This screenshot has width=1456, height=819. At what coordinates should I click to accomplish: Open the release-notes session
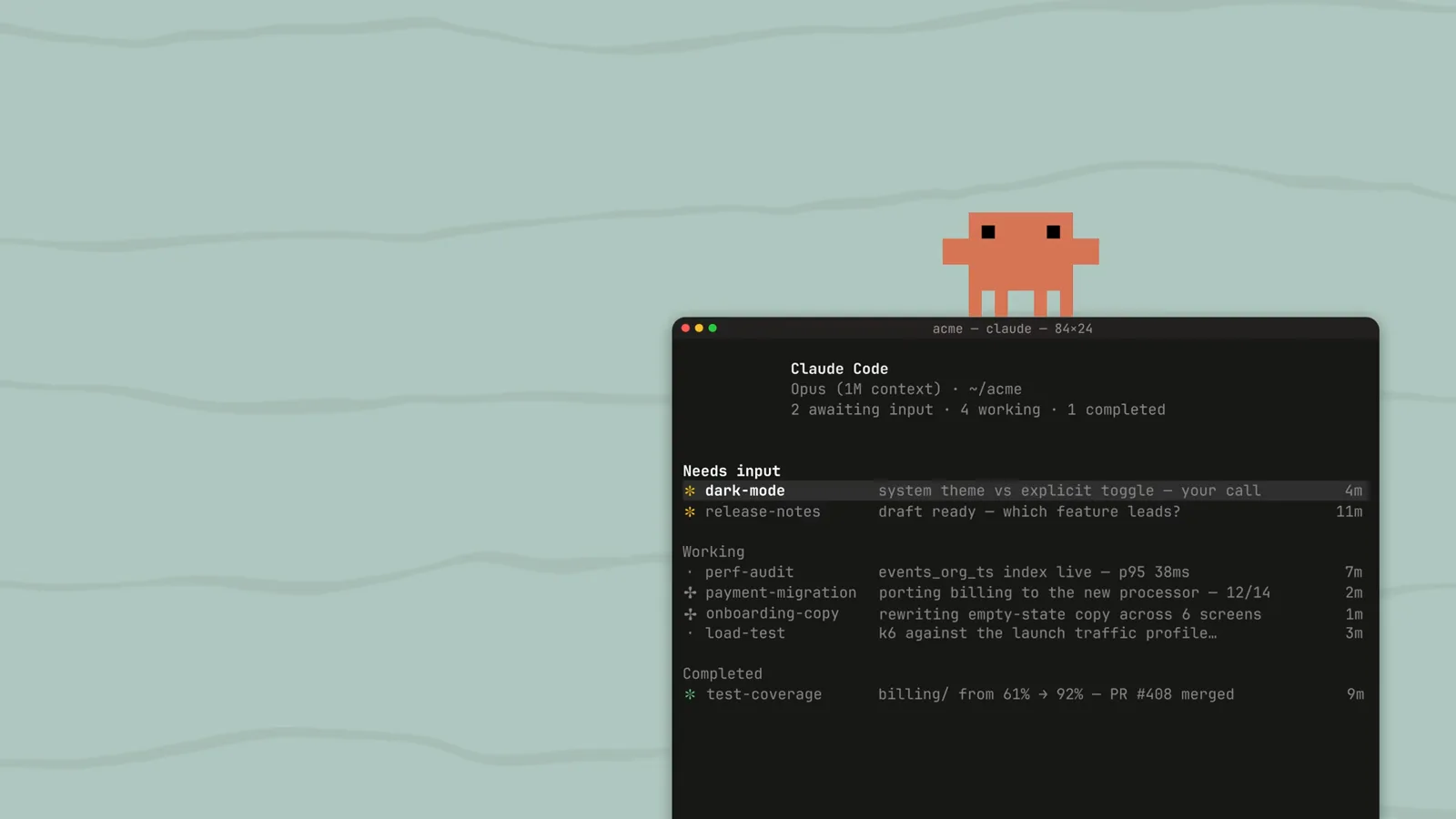click(x=1025, y=512)
